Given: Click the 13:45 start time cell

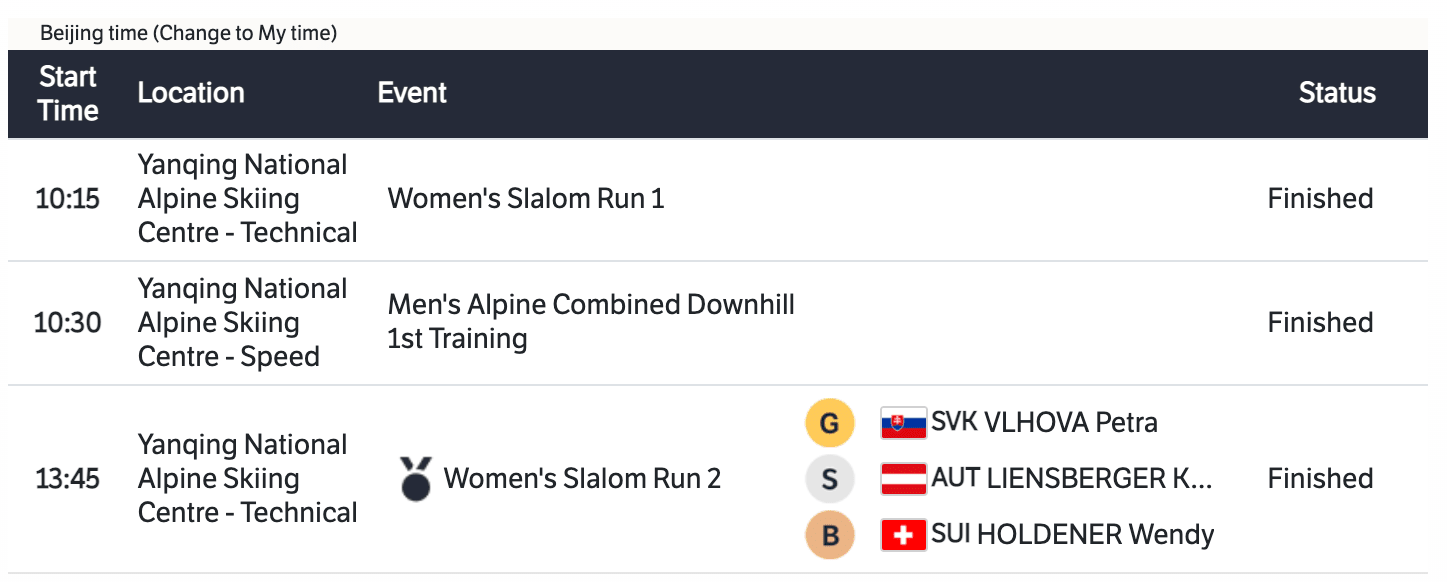Looking at the screenshot, I should 68,479.
